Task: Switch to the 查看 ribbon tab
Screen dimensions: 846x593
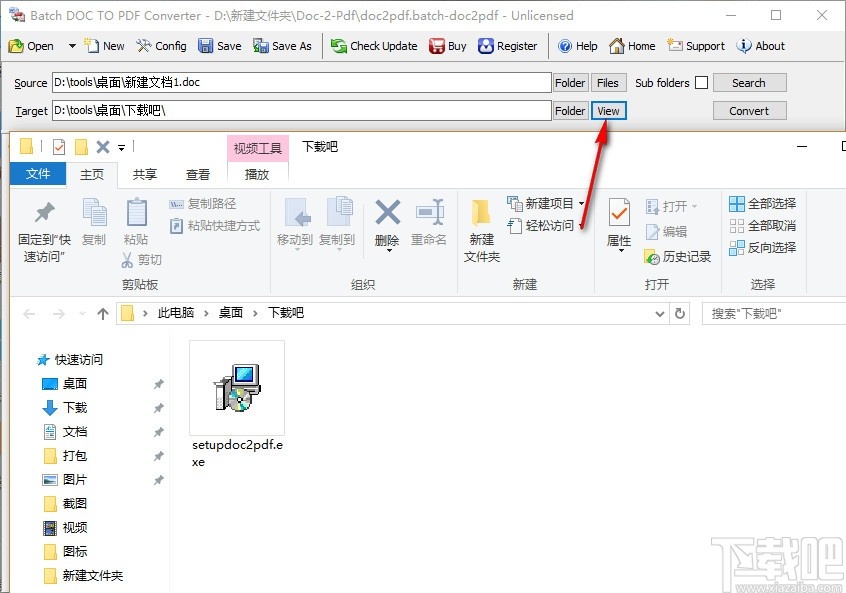Action: [197, 174]
